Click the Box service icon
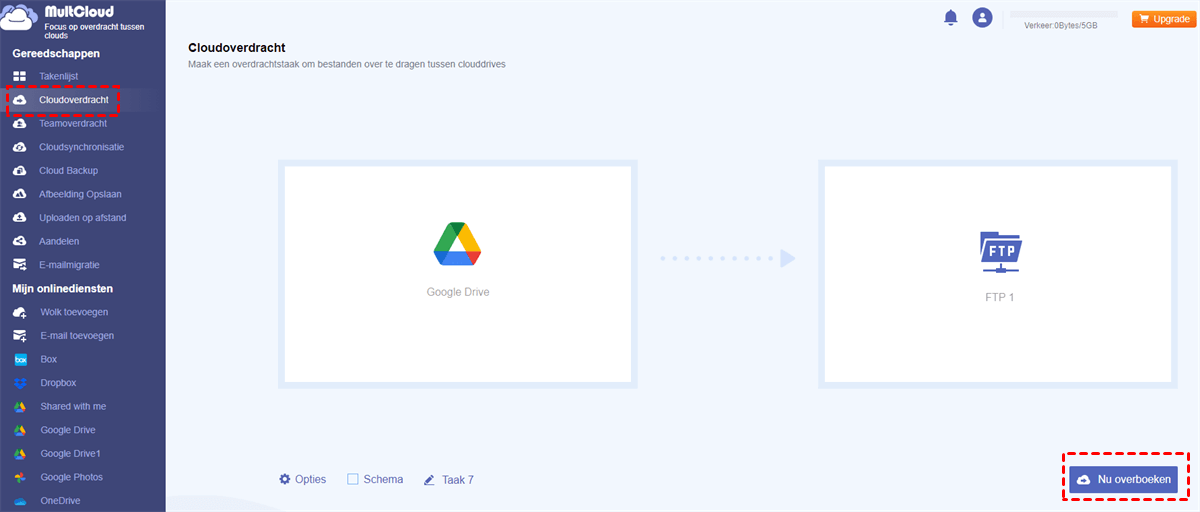The image size is (1200, 512). click(20, 359)
